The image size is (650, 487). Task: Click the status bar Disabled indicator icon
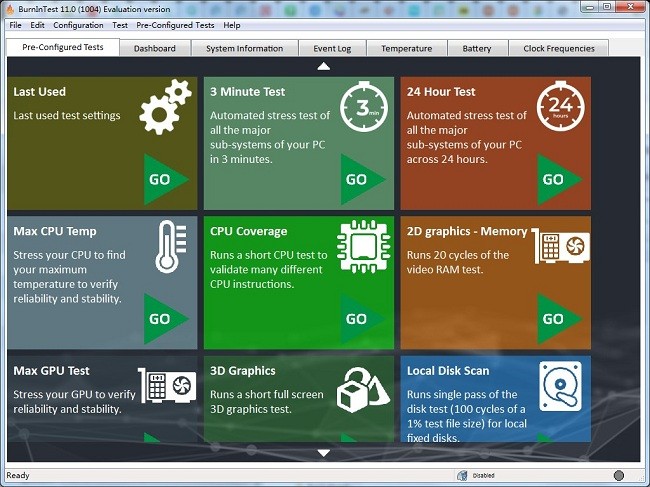tap(462, 476)
